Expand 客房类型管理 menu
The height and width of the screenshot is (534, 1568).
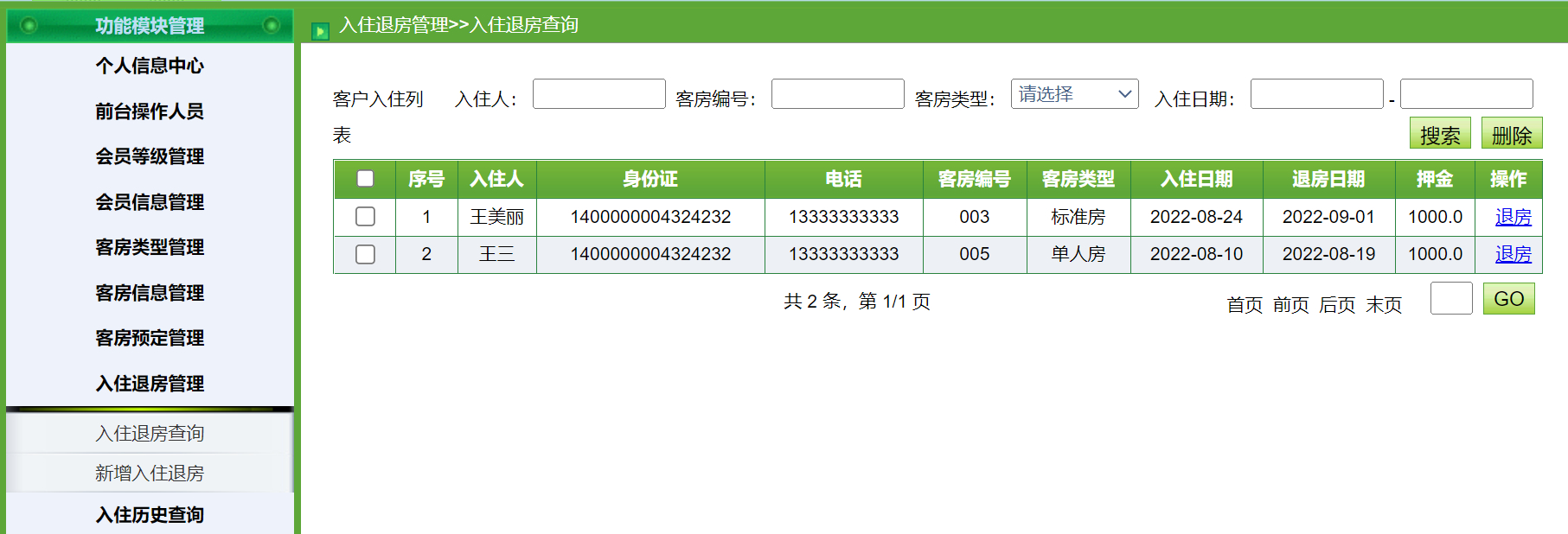click(150, 247)
